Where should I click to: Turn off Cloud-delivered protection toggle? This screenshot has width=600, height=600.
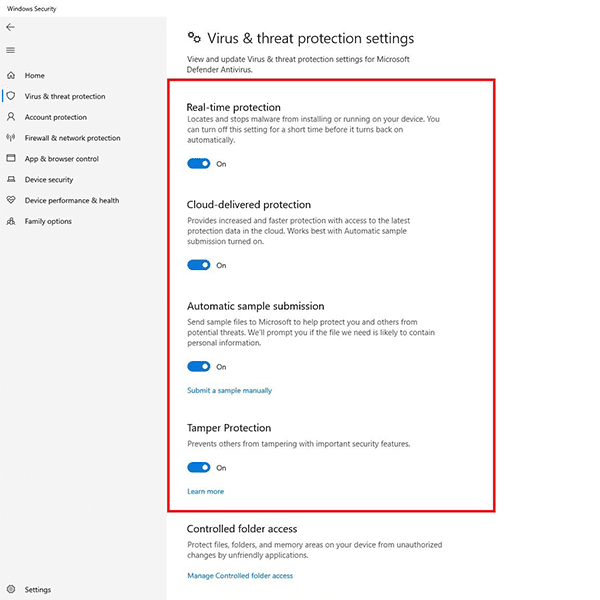point(199,265)
